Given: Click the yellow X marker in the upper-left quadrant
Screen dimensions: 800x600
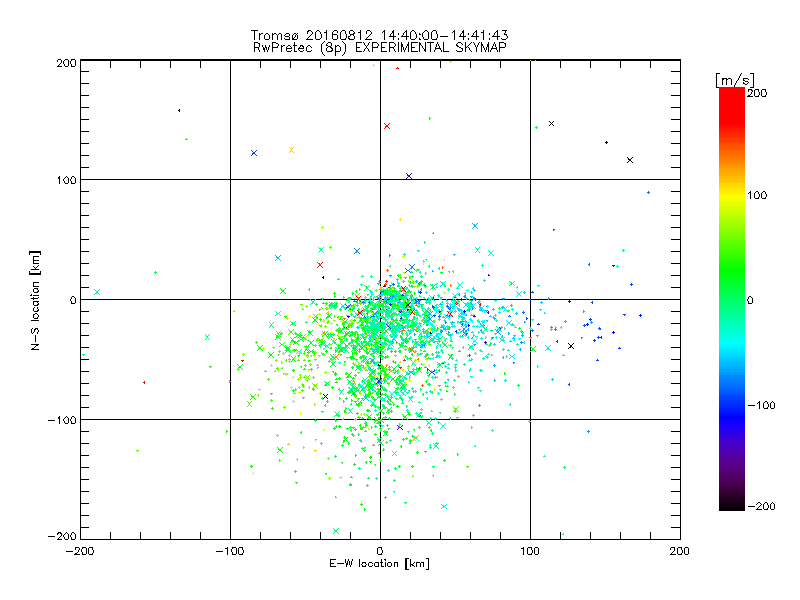Looking at the screenshot, I should (291, 150).
